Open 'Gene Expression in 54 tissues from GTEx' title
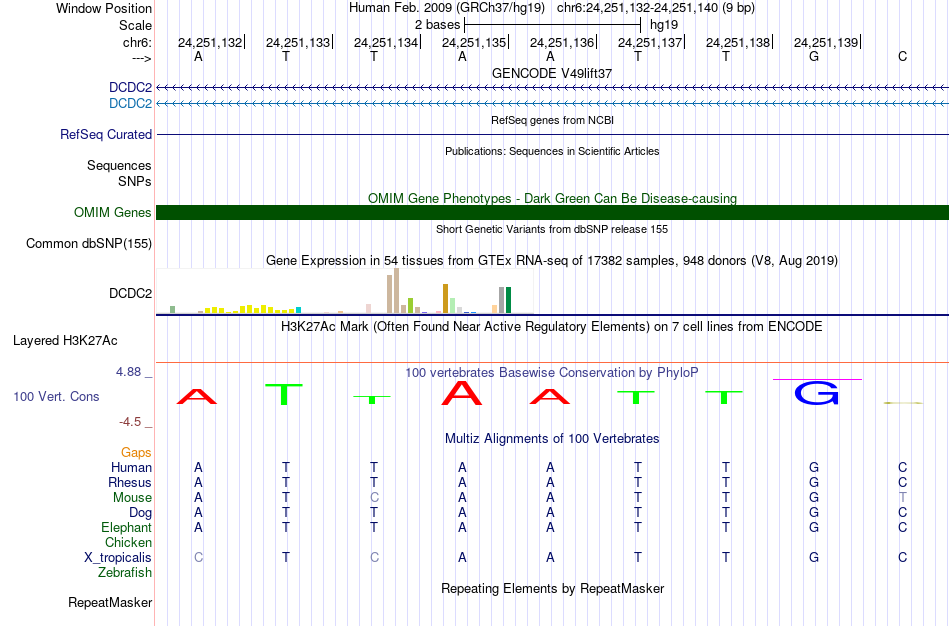This screenshot has width=950, height=626. tap(552, 261)
